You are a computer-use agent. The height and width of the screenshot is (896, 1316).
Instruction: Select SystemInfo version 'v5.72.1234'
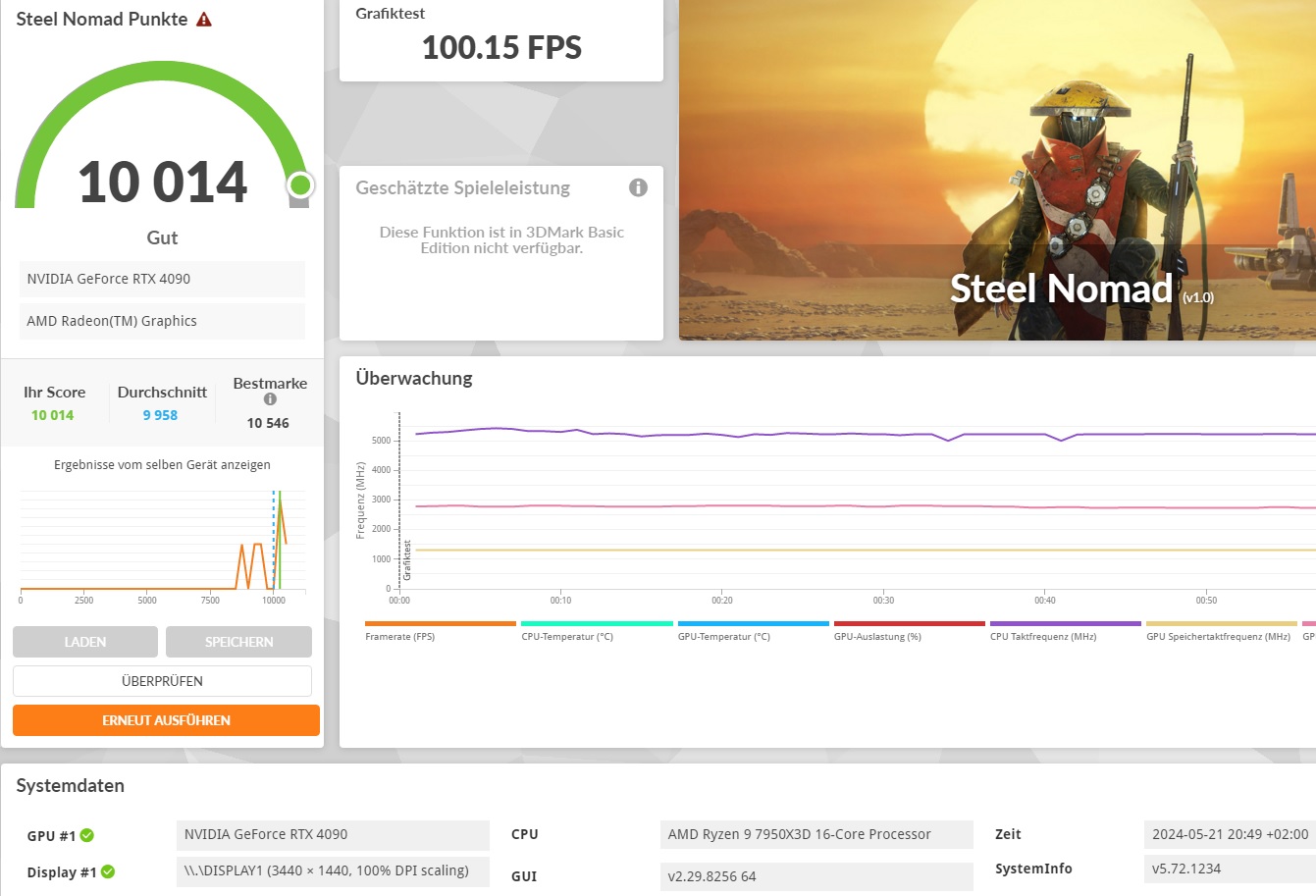pyautogui.click(x=1230, y=870)
